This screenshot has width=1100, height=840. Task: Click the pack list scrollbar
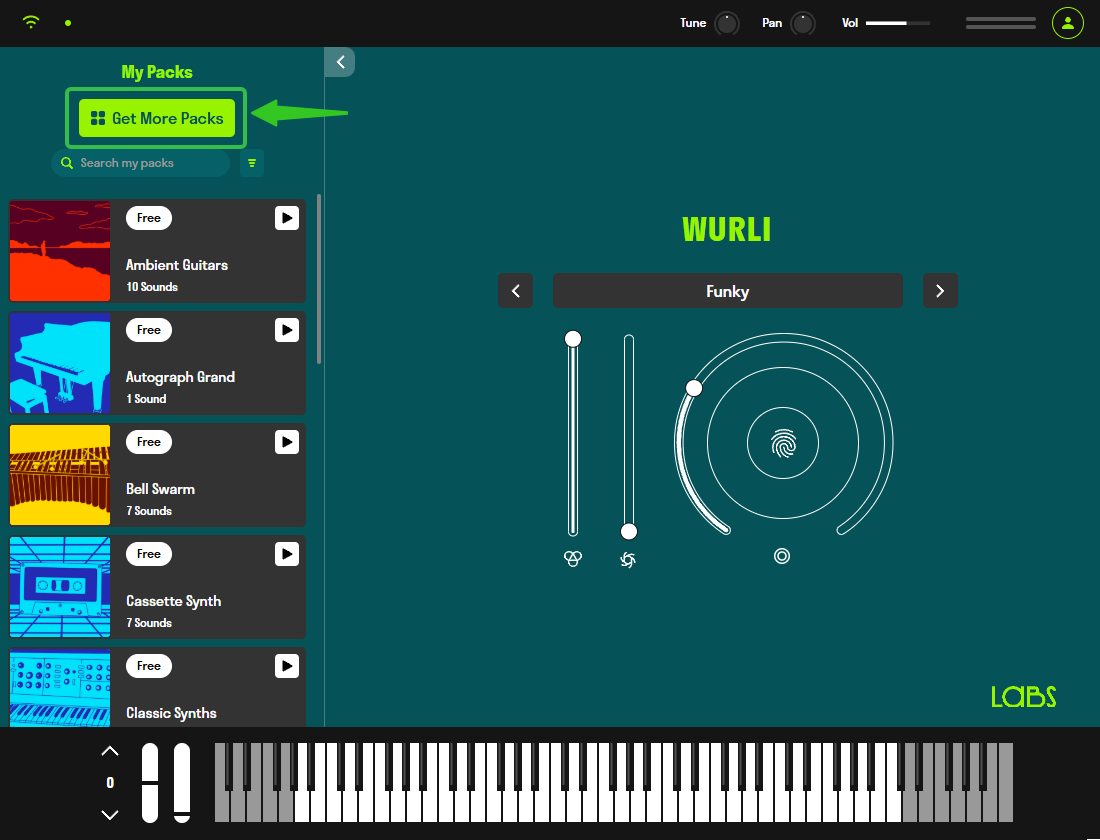coord(319,279)
